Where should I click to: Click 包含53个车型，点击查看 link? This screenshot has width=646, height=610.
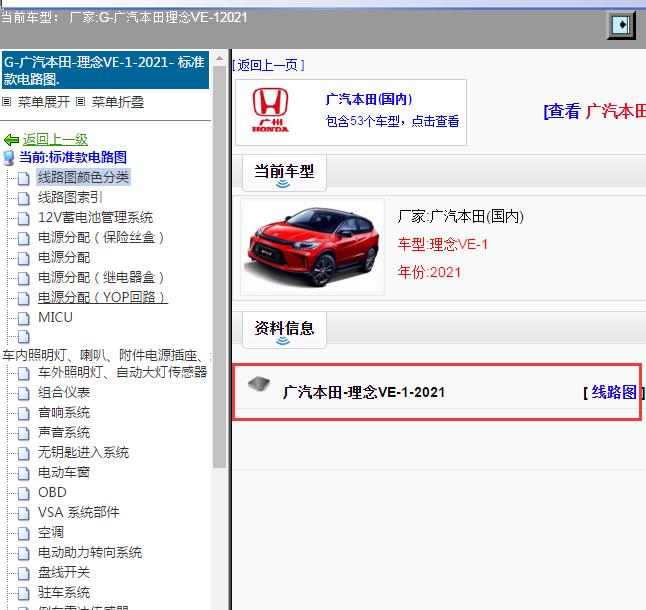(x=392, y=121)
